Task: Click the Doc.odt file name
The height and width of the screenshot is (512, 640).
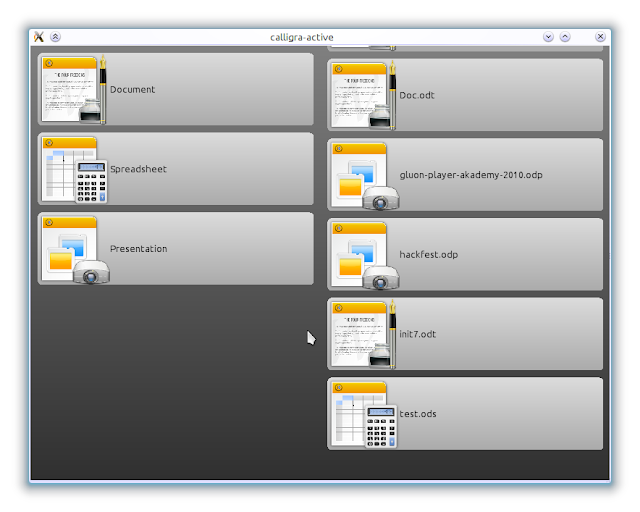Action: (x=417, y=95)
